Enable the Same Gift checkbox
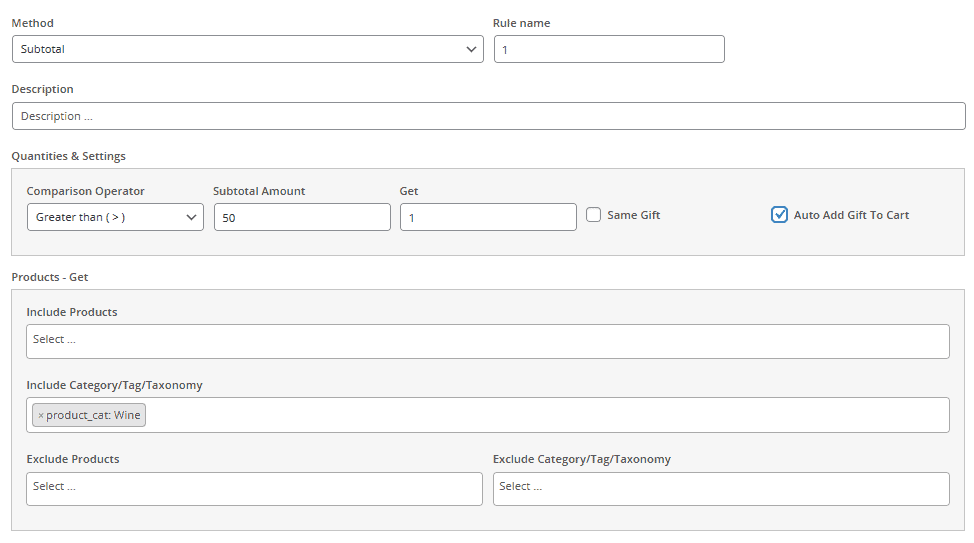 (x=594, y=215)
